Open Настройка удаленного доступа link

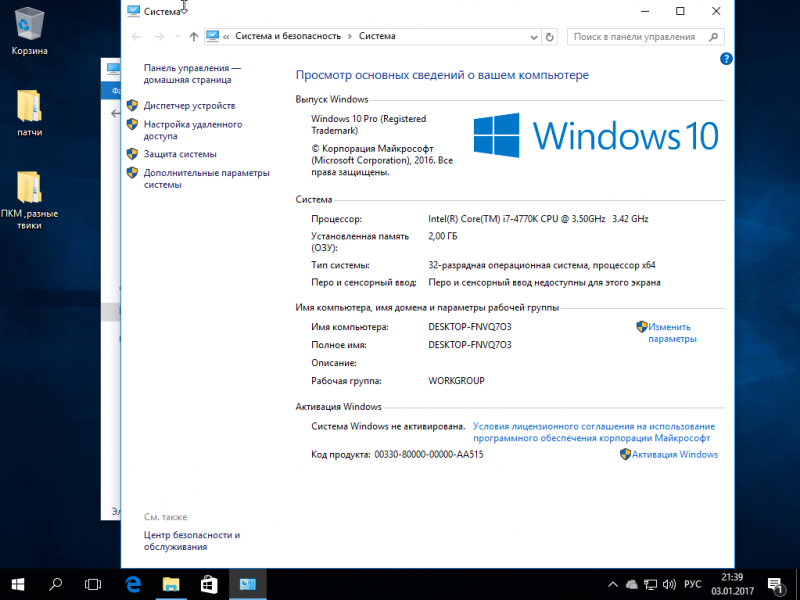[193, 130]
